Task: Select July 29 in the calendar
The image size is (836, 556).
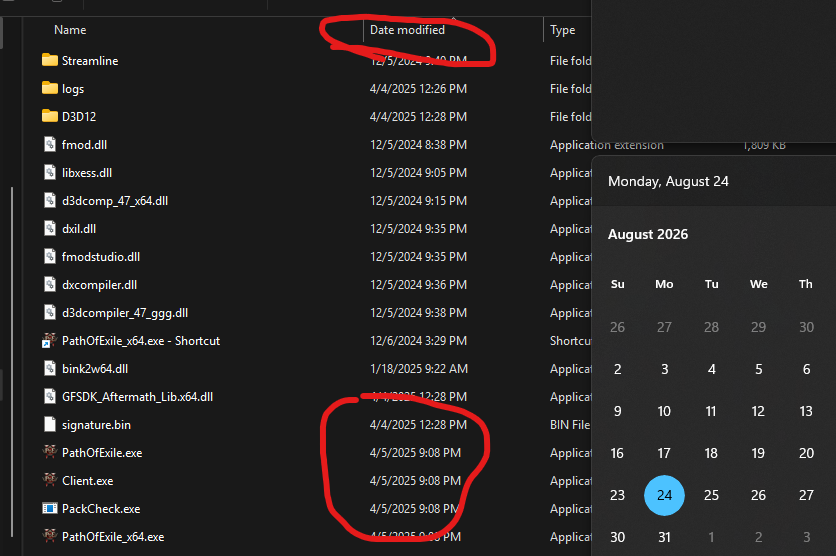Action: (x=758, y=327)
